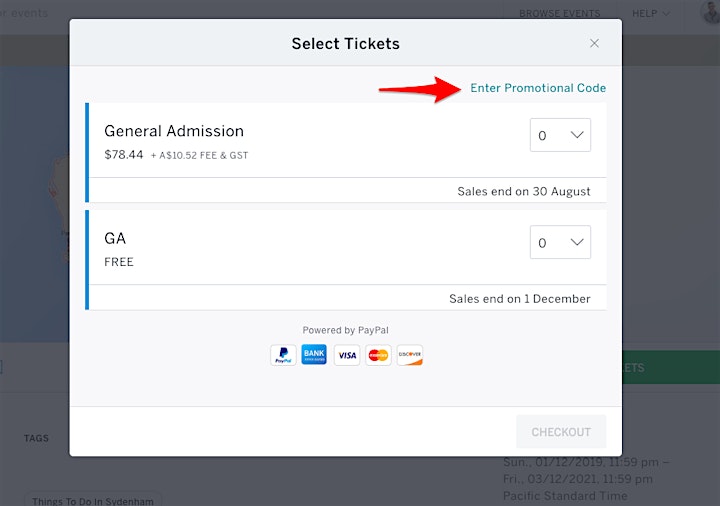Viewport: 720px width, 506px height.
Task: Select the General Admission ticket title
Action: [174, 131]
